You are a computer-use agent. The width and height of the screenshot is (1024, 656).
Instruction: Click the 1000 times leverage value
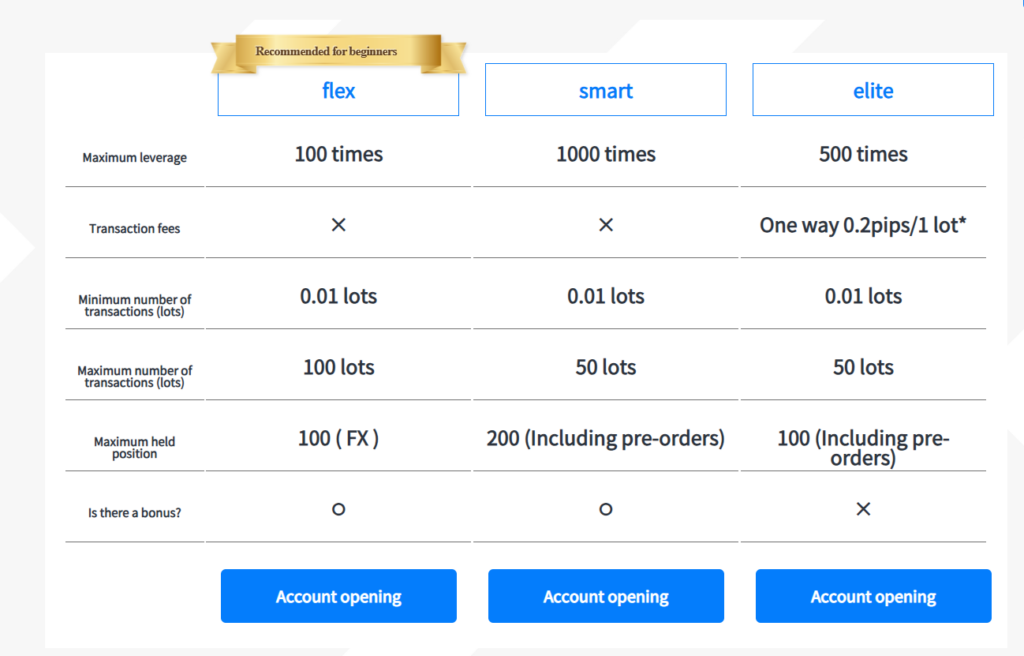pyautogui.click(x=605, y=154)
